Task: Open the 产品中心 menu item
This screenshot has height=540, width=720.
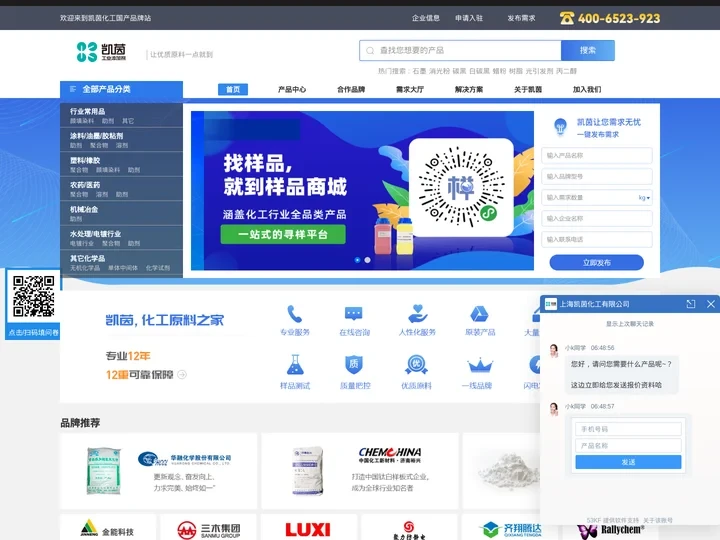Action: coord(292,89)
